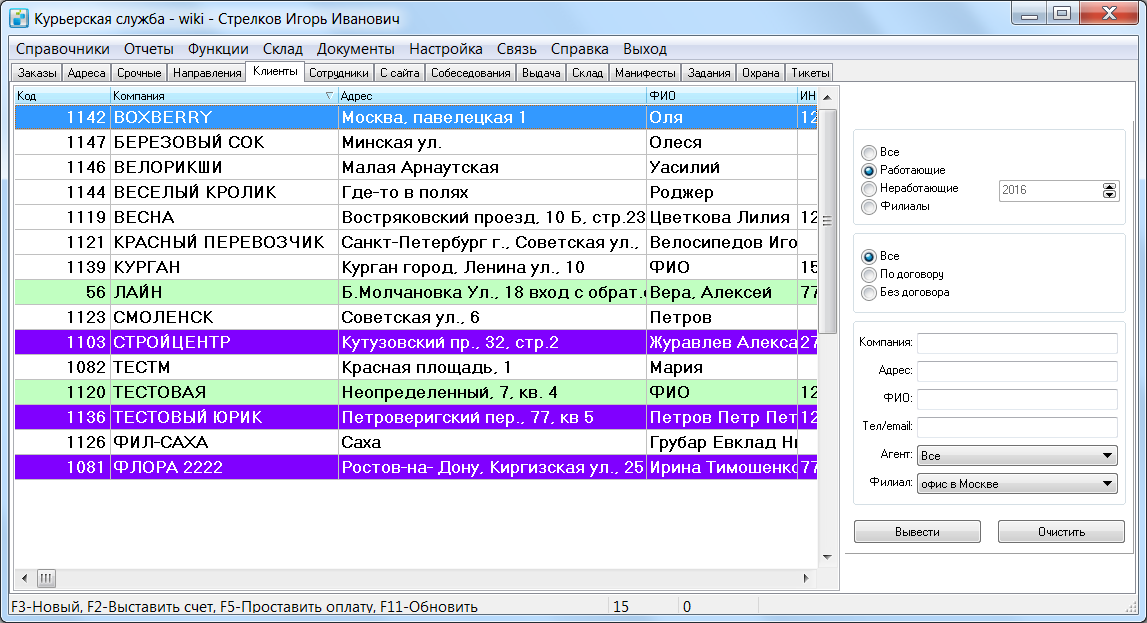Click the Компания filter input field

(x=1017, y=342)
